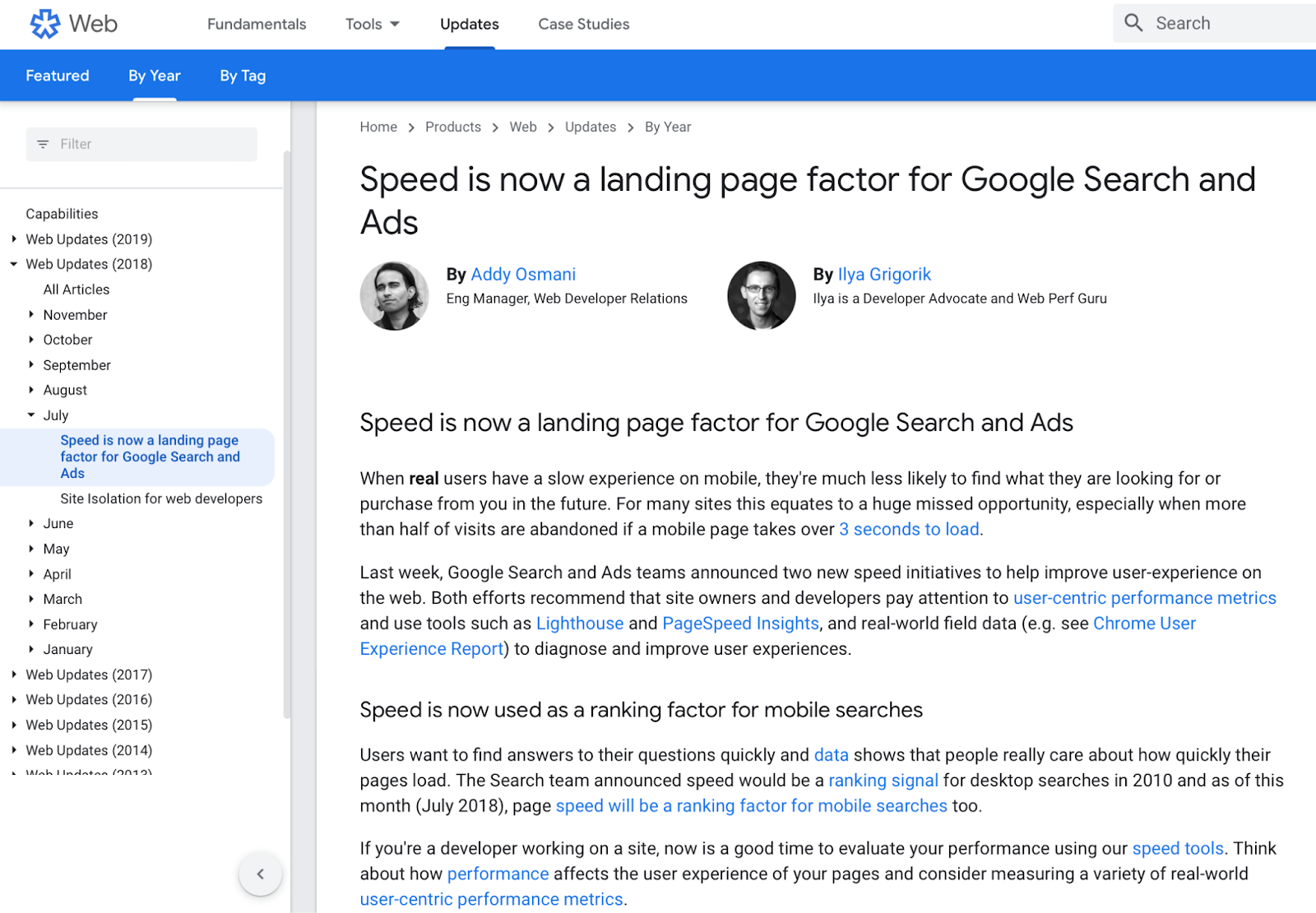Viewport: 1316px width, 913px height.
Task: Open All Articles for 2018
Action: (76, 290)
